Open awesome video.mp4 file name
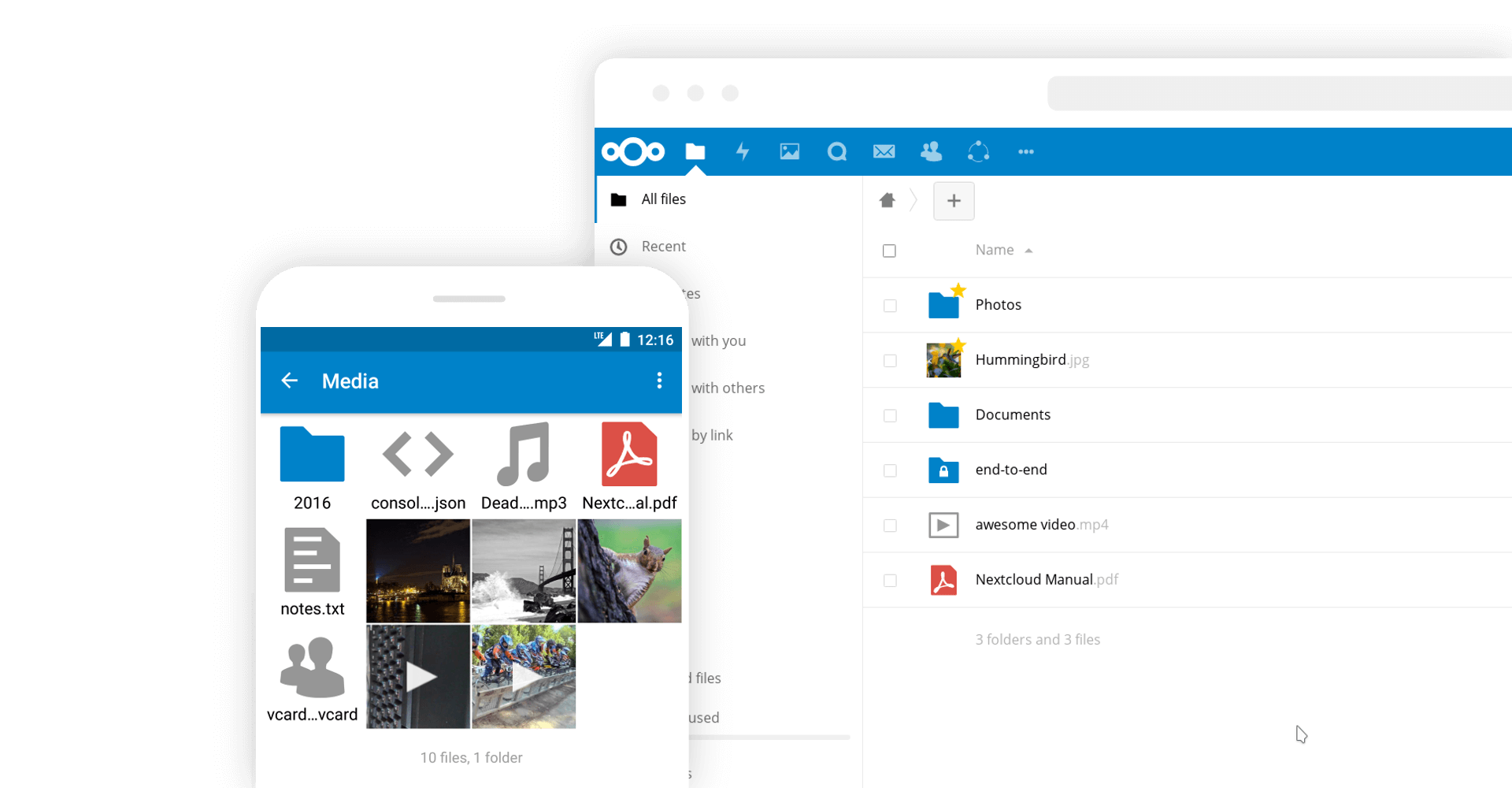This screenshot has height=788, width=1512. [1042, 525]
